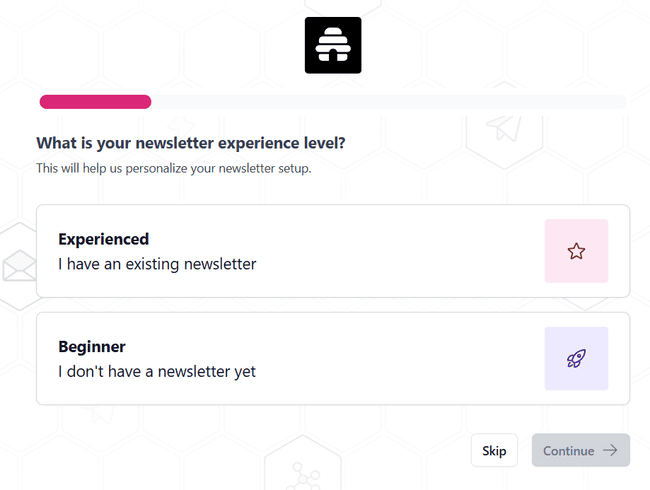Screen dimensions: 650x490
Task: Click the rocket icon in Beginner card
Action: [x=576, y=358]
